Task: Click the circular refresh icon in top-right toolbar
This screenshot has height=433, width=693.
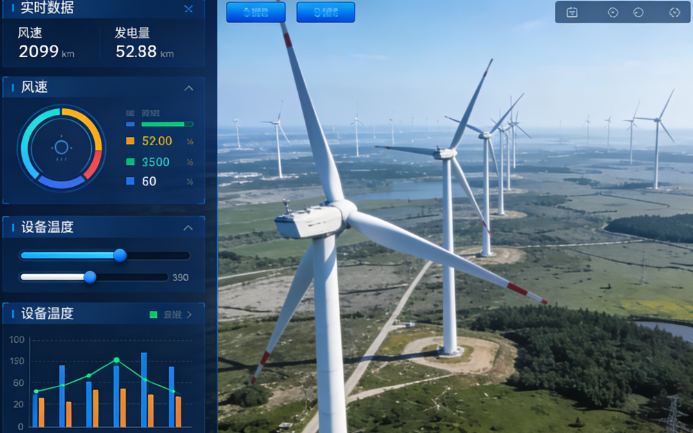Action: pos(639,13)
